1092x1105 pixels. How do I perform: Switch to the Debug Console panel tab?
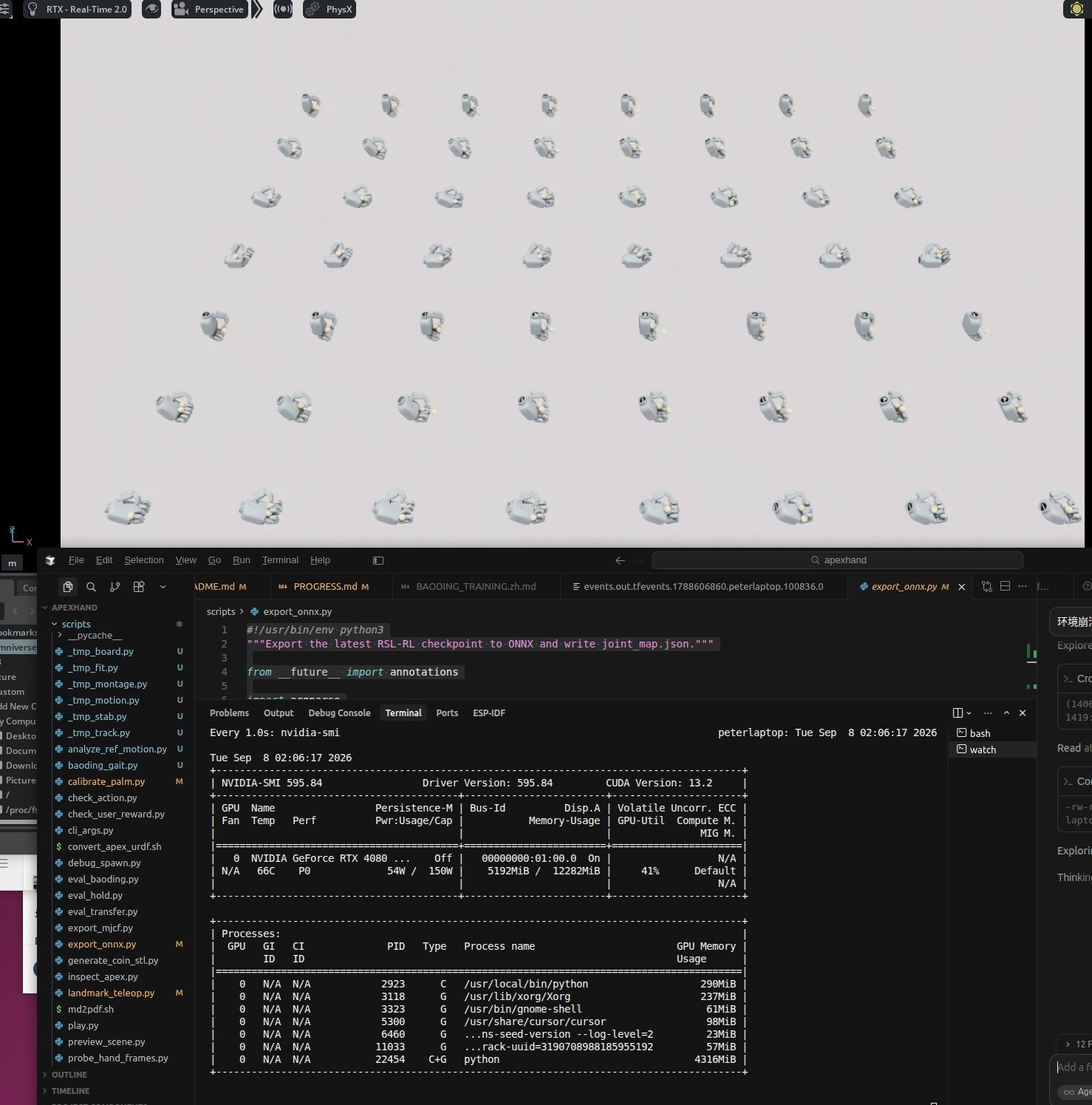(339, 713)
